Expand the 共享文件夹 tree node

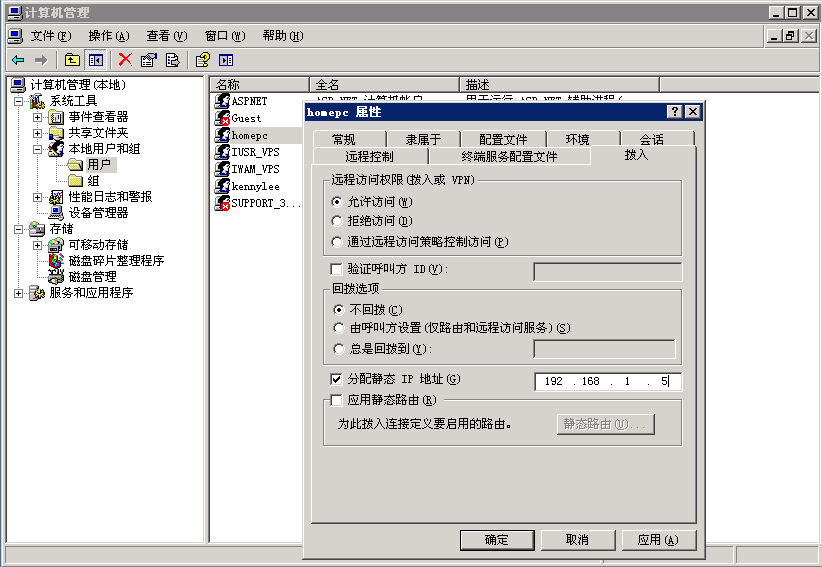coord(37,133)
